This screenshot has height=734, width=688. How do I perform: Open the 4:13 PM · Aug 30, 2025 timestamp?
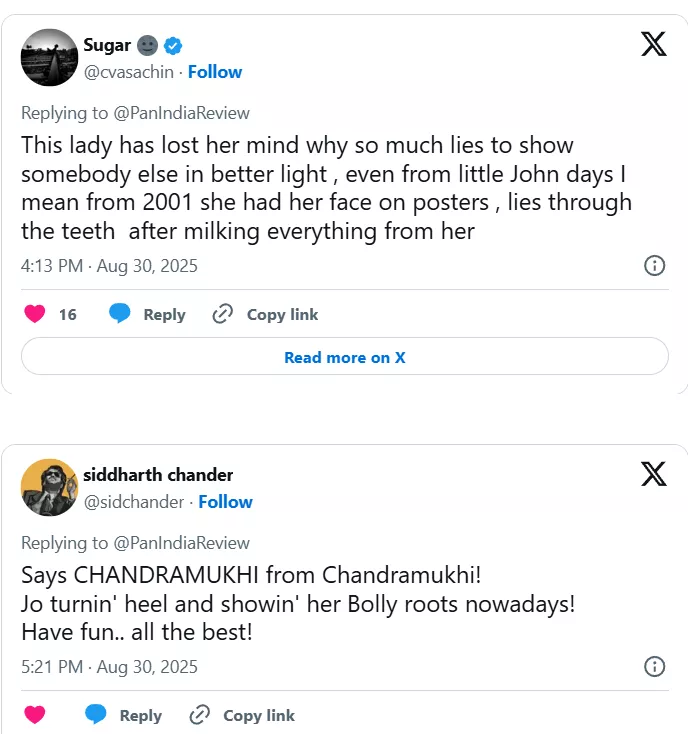coord(109,266)
